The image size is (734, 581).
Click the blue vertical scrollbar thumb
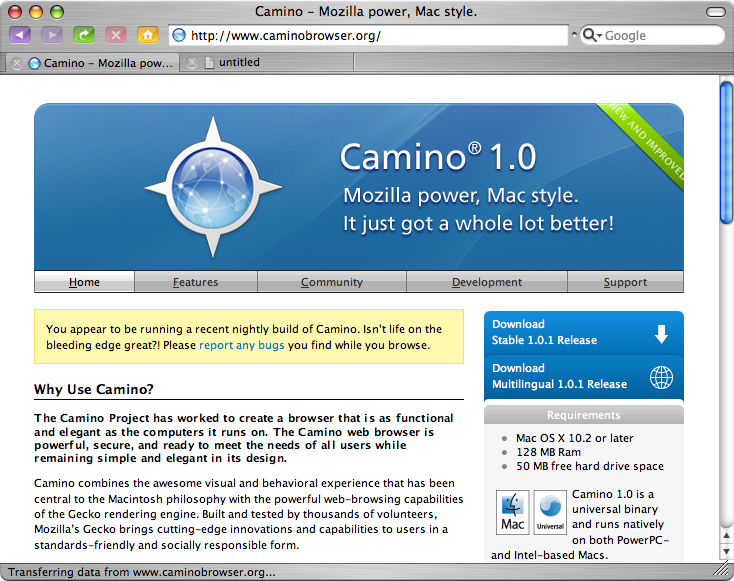point(726,153)
